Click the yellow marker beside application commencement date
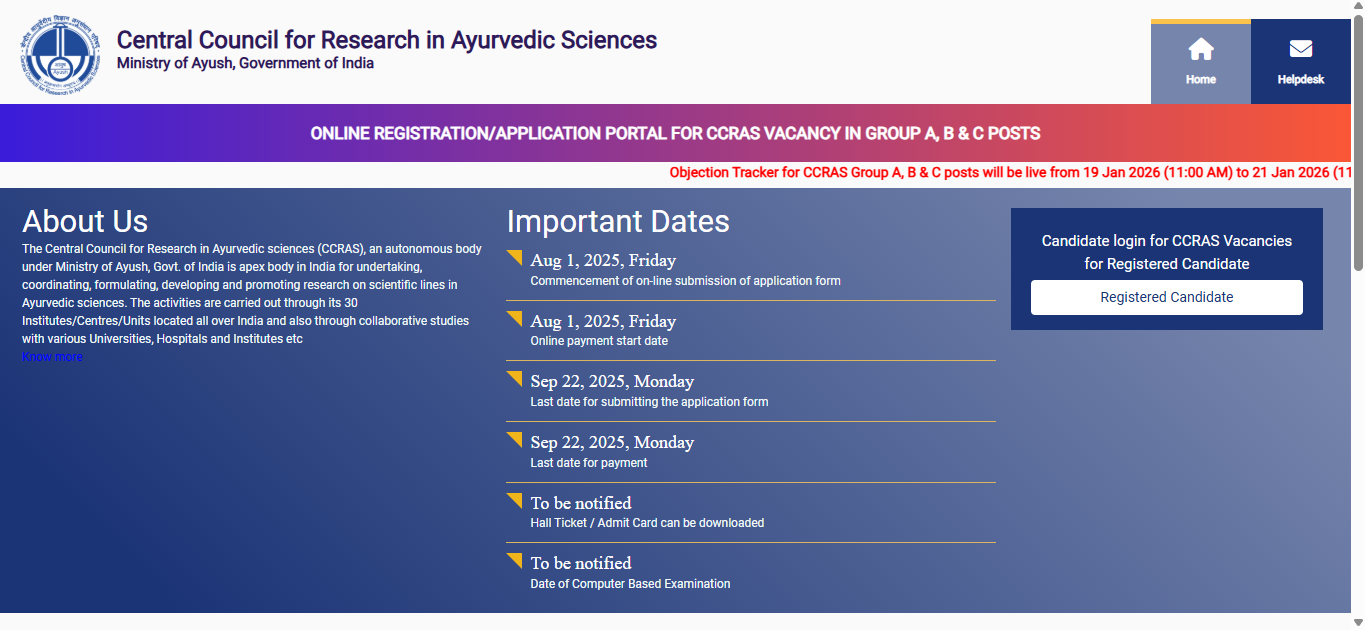The height and width of the screenshot is (630, 1365). click(515, 257)
